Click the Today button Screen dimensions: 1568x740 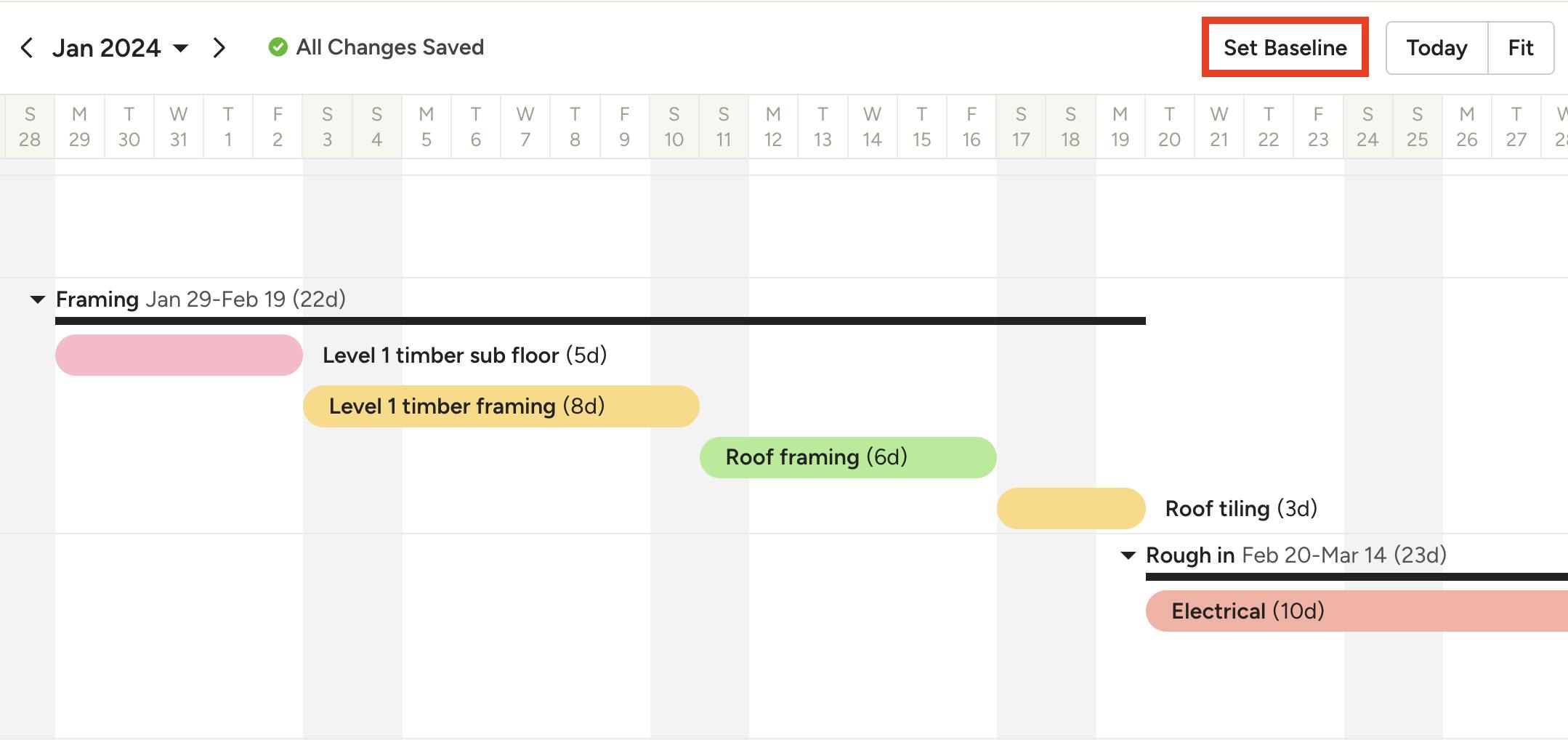point(1436,47)
